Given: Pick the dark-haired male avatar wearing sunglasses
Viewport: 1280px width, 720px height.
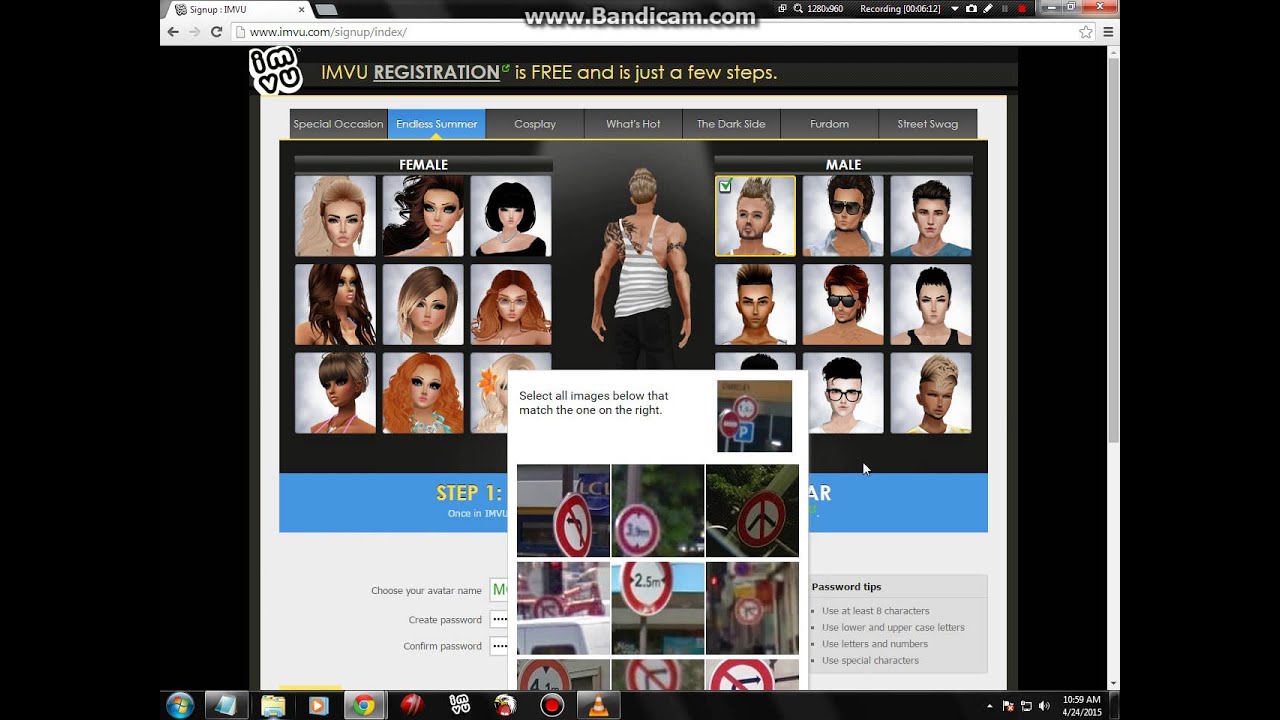Looking at the screenshot, I should tap(843, 216).
